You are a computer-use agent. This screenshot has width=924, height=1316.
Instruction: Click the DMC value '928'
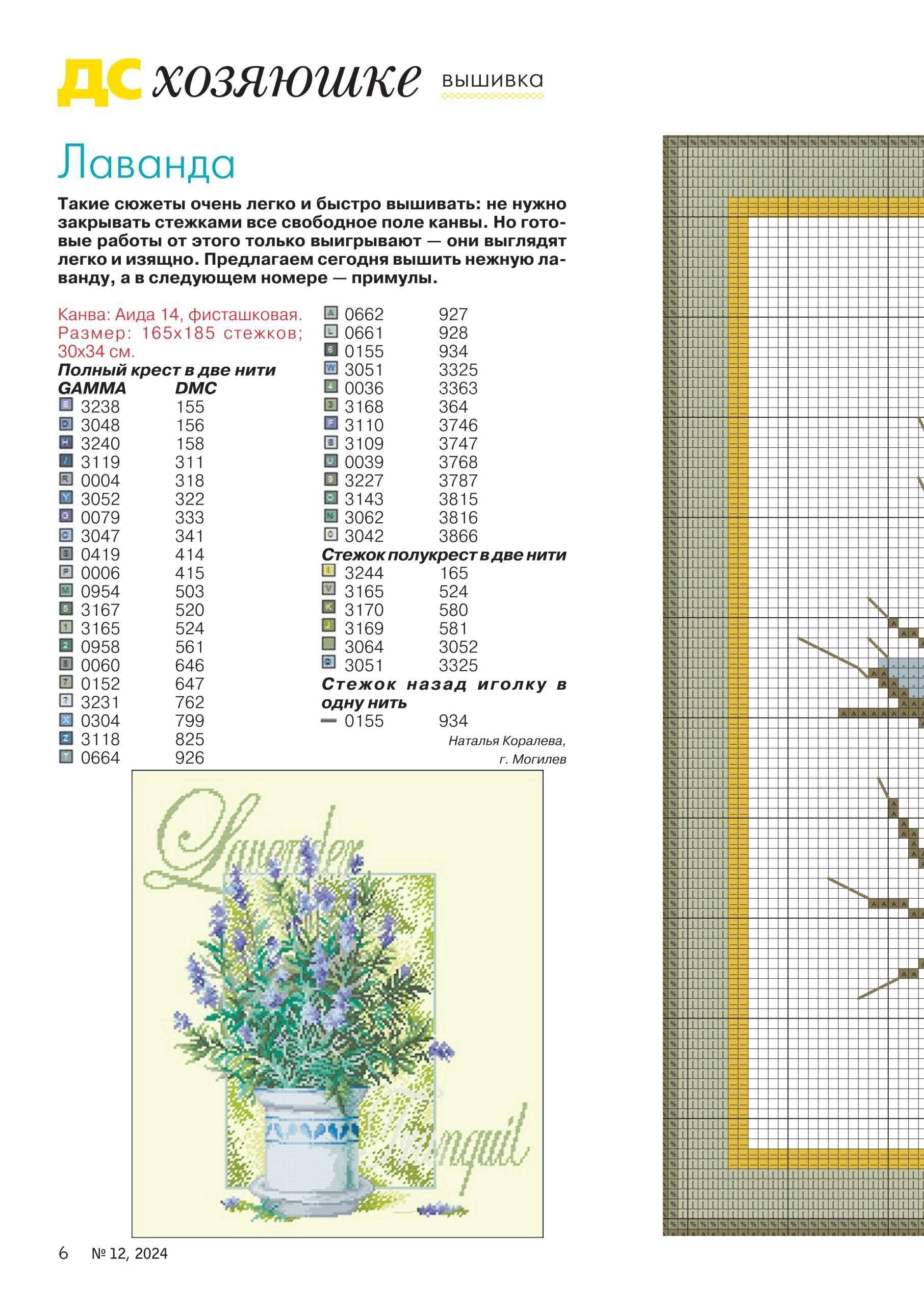[x=453, y=333]
